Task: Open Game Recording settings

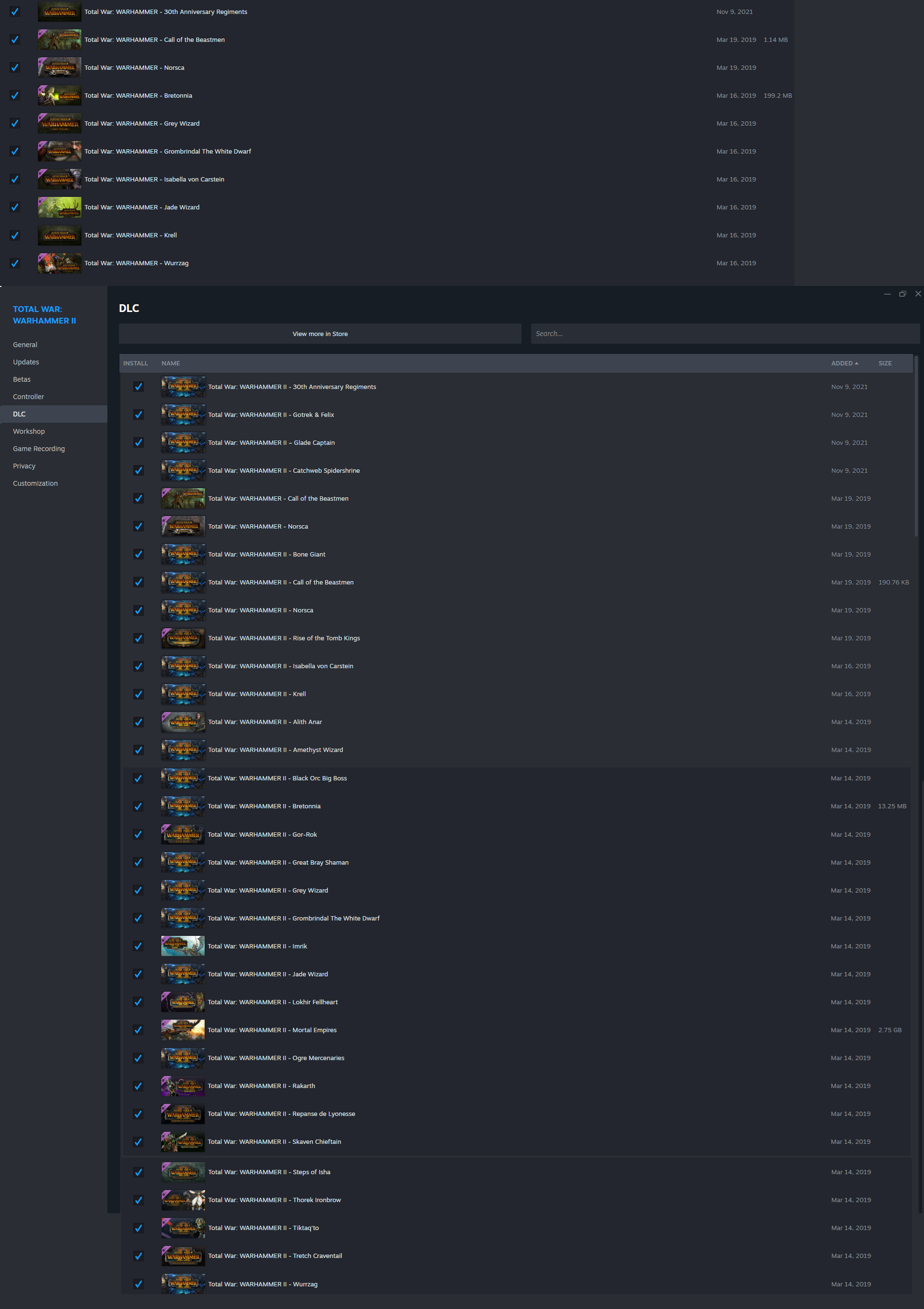Action: point(53,449)
